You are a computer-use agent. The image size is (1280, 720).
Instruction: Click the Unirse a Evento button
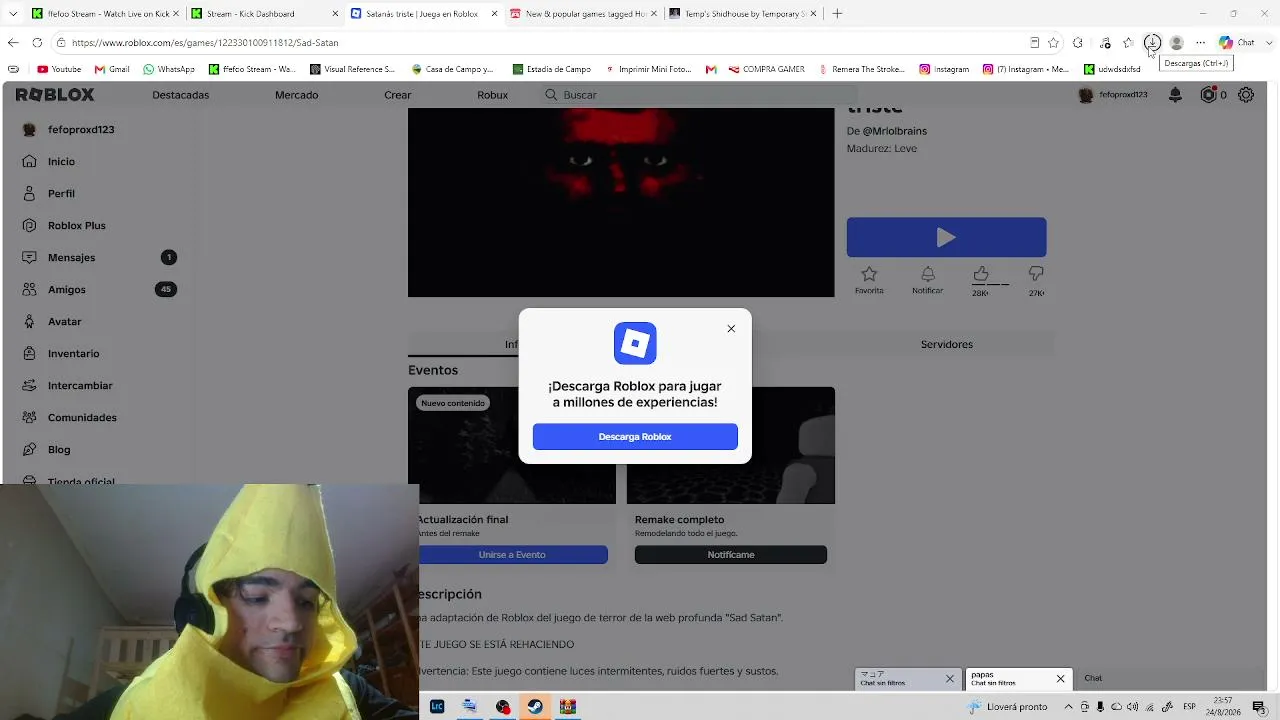512,555
